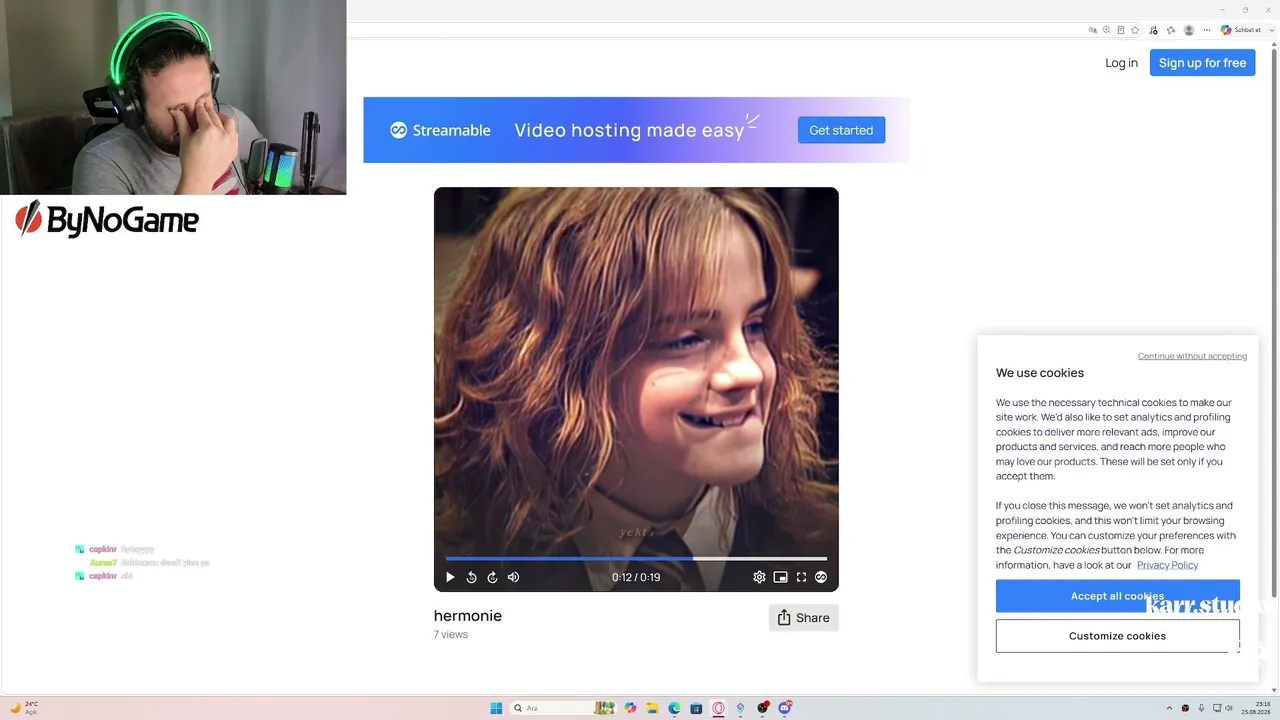Open the OBS Studio taskbar icon
Screen dimensions: 1280x720
coord(763,708)
